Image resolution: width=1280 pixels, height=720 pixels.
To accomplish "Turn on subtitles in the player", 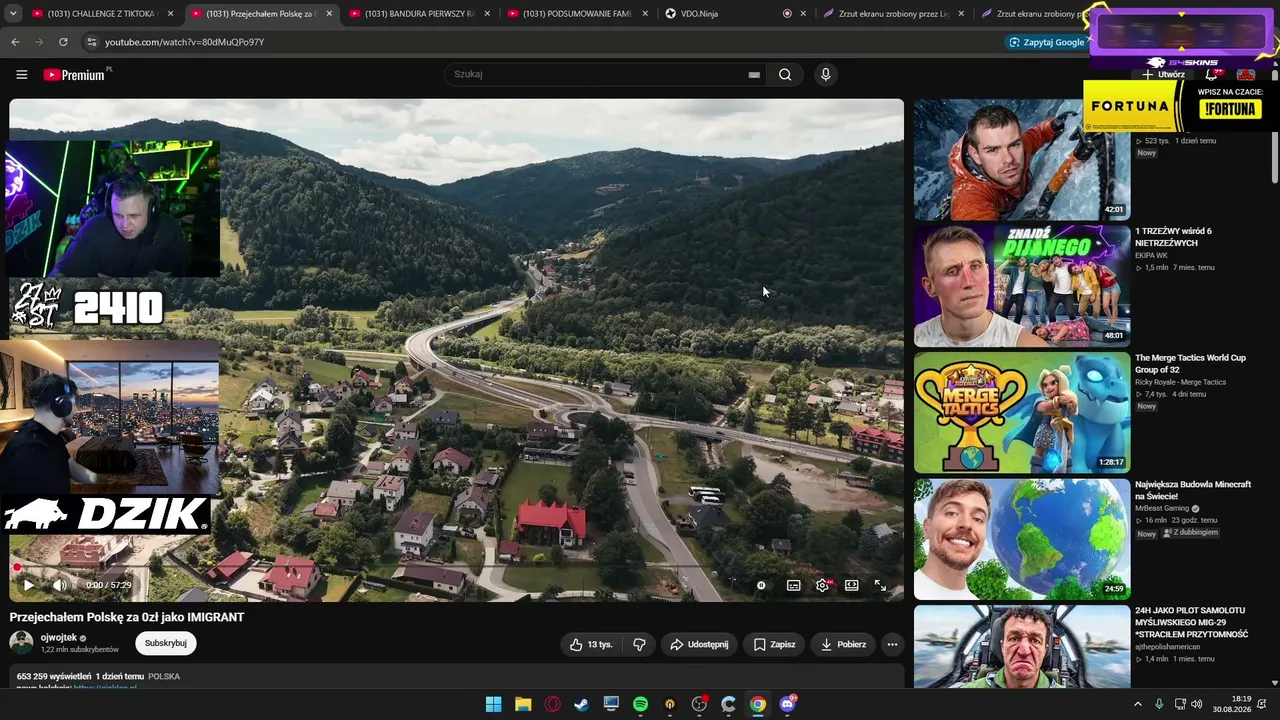I will coord(793,585).
